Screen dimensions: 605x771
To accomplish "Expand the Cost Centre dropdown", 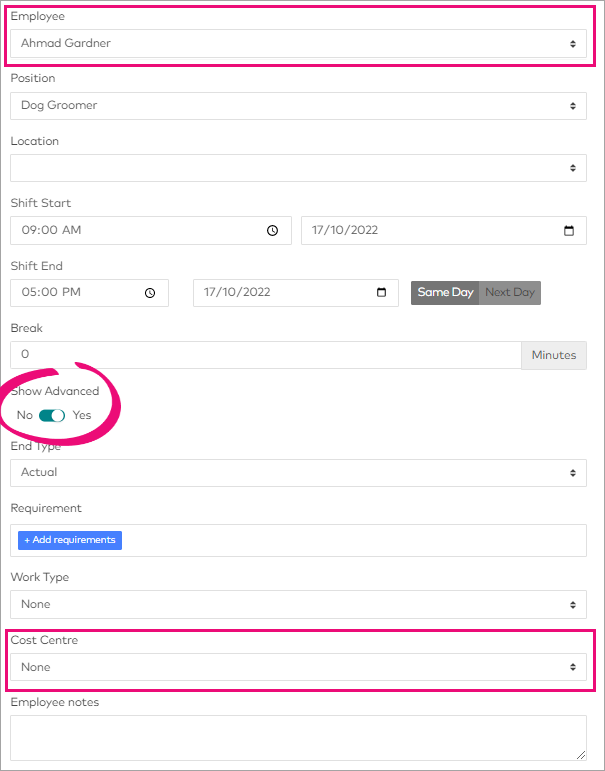I will [x=298, y=667].
